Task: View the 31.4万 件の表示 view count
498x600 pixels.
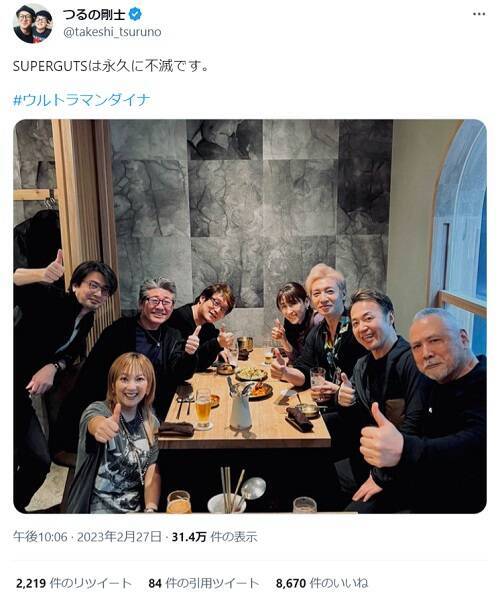Action: (x=214, y=537)
